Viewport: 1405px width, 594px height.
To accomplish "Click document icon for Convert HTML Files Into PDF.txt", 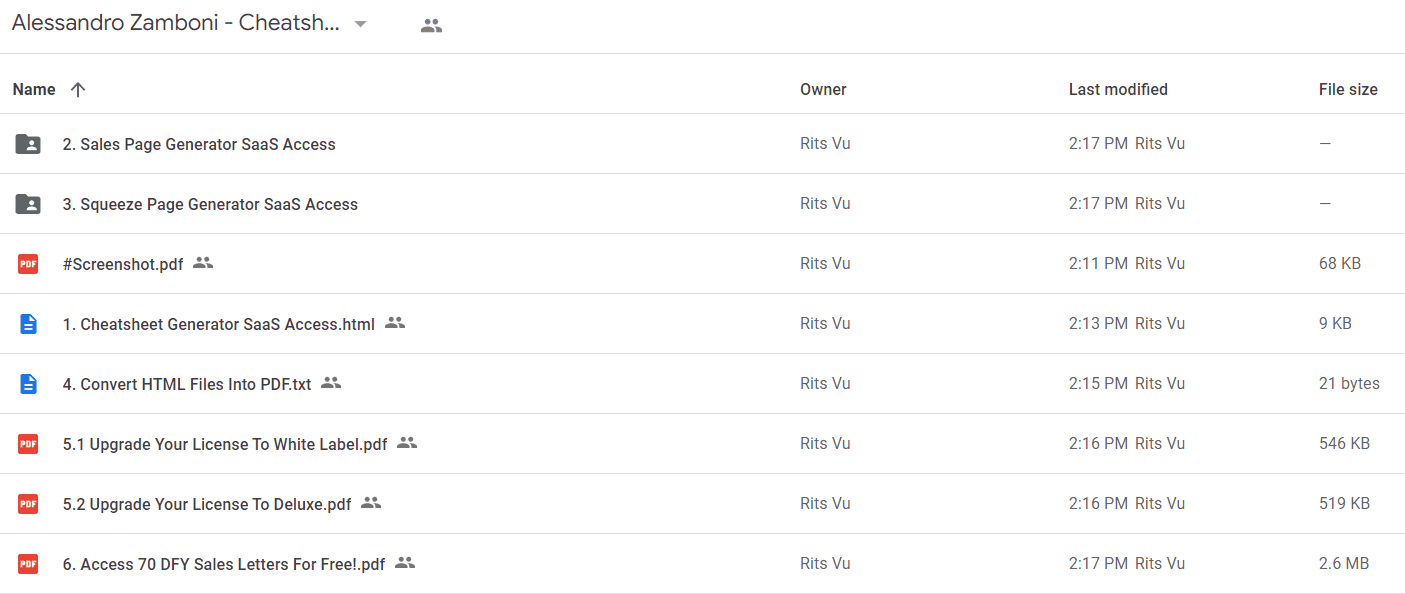I will tap(28, 384).
